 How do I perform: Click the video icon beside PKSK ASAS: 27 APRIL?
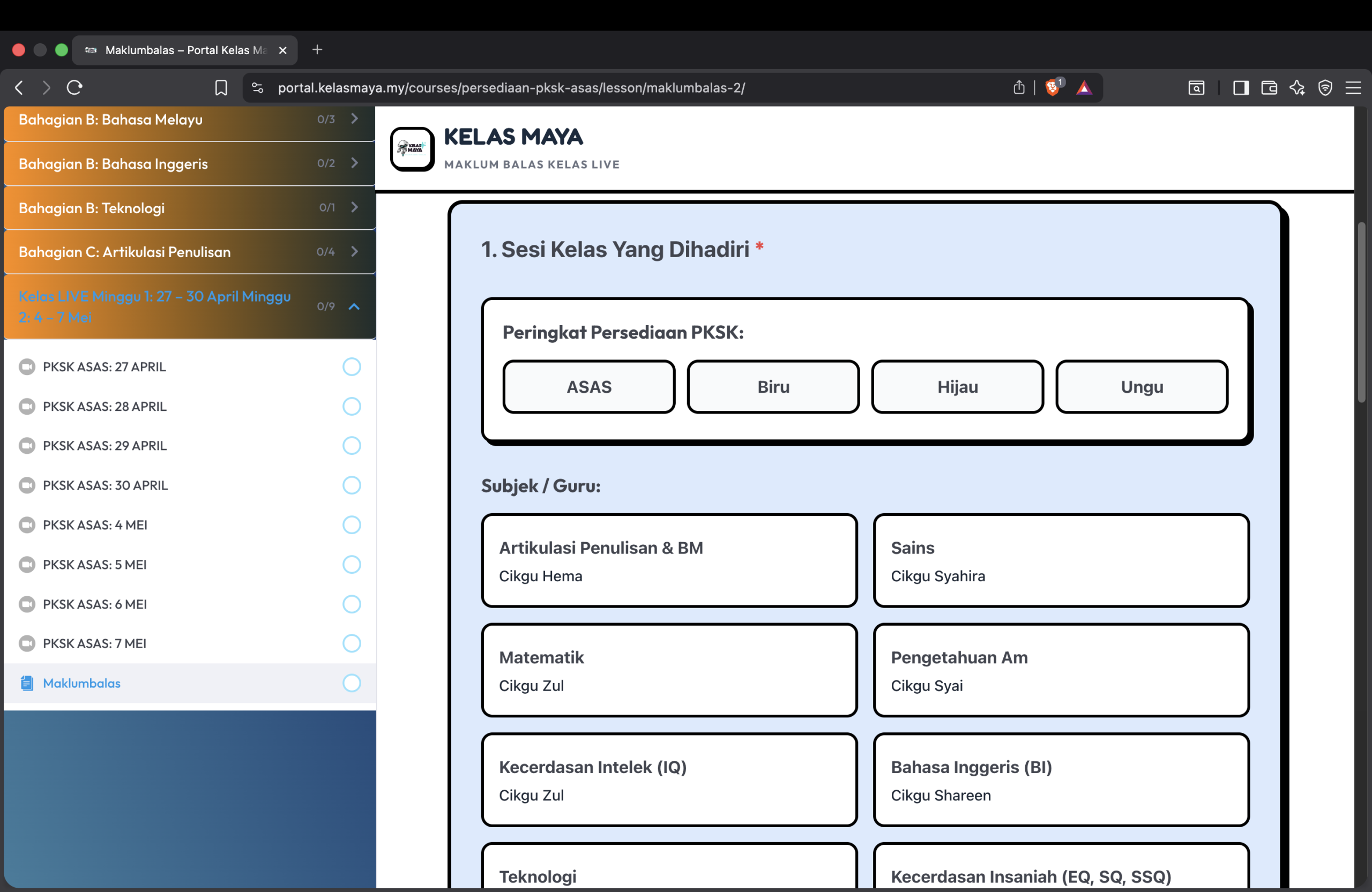[x=26, y=366]
